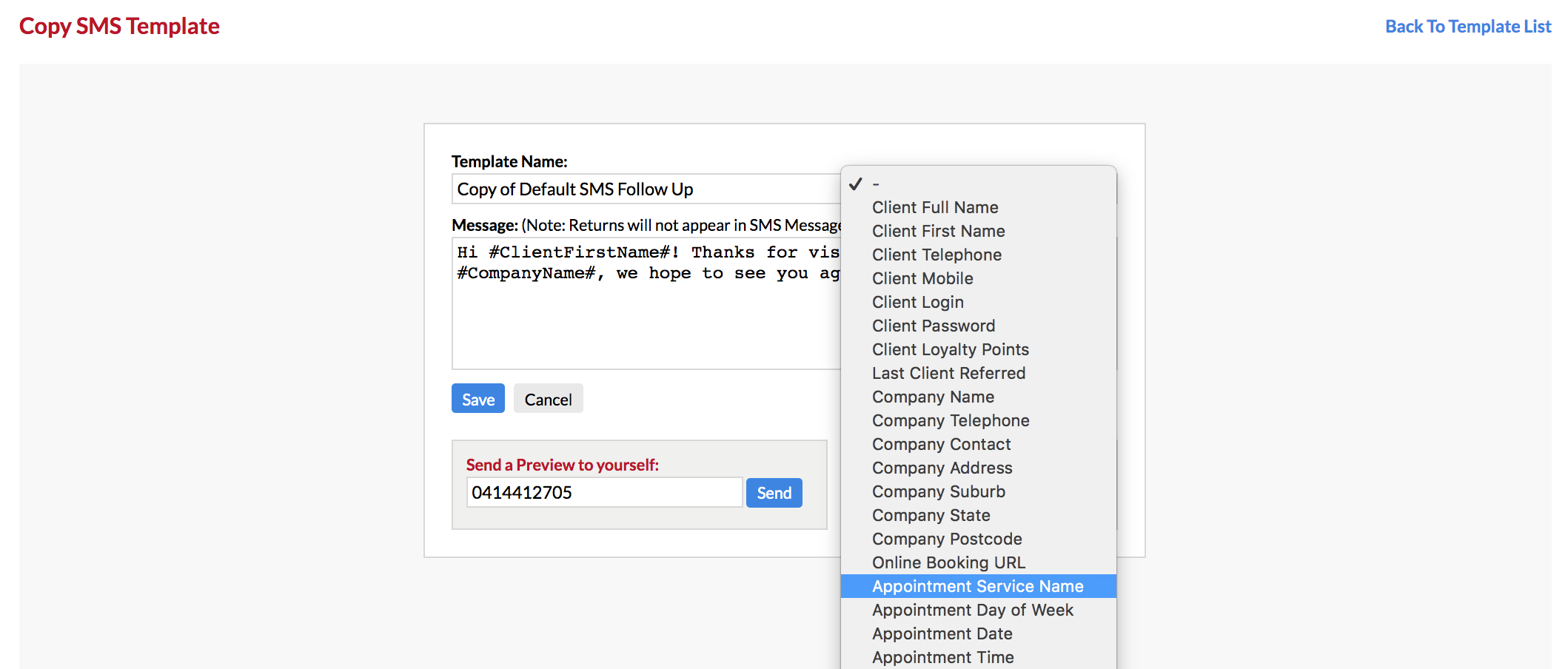Pick Appointment Date from the list
Viewport: 1568px width, 669px height.
[942, 633]
